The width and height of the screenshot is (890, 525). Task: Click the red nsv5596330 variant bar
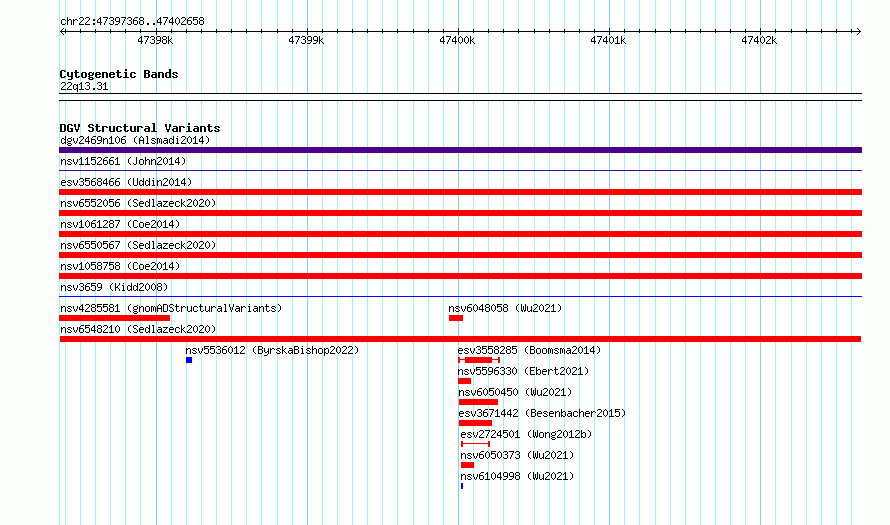[464, 381]
